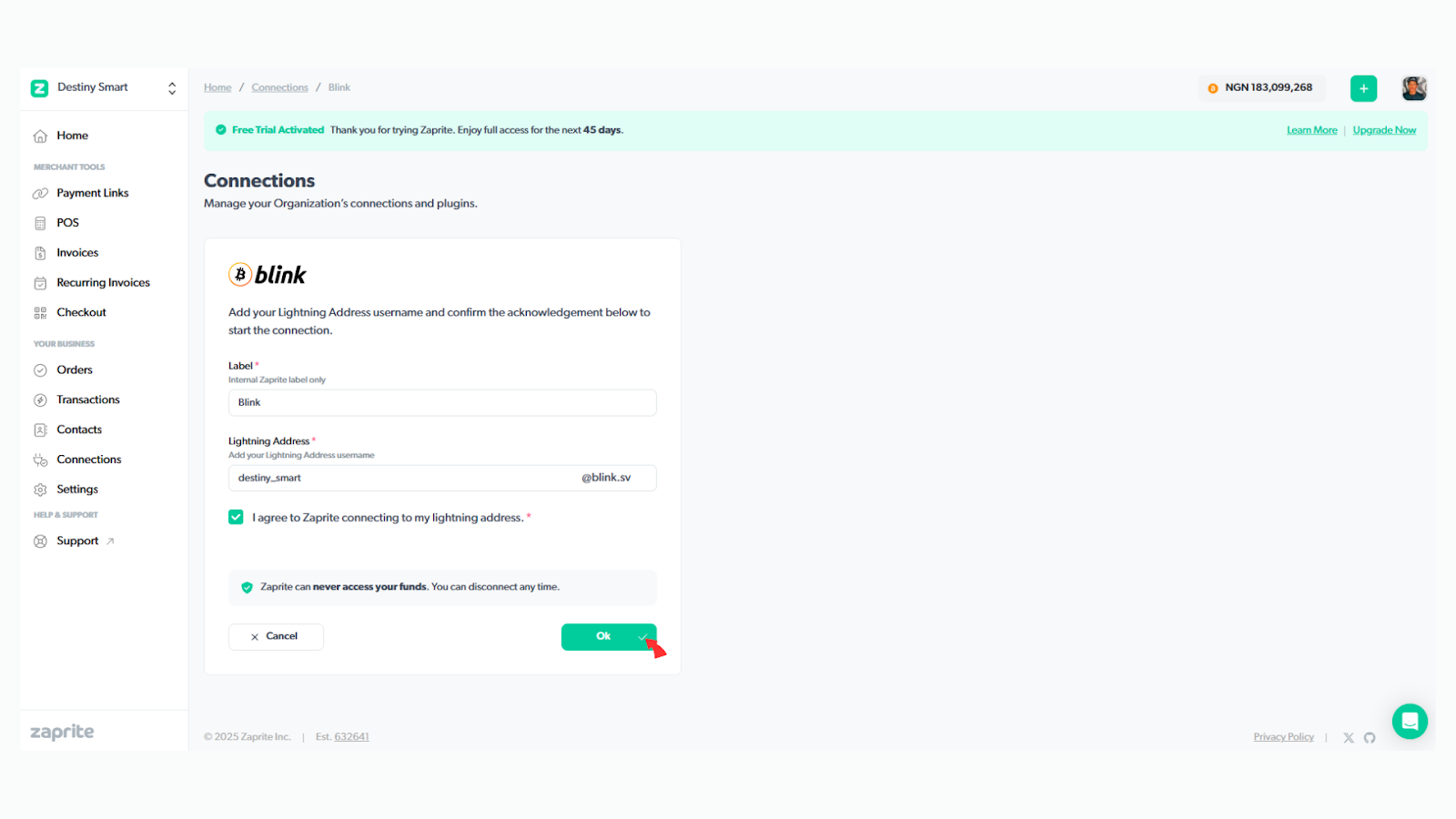Image resolution: width=1456 pixels, height=819 pixels.
Task: Click the Connections breadcrumb link
Action: point(279,87)
